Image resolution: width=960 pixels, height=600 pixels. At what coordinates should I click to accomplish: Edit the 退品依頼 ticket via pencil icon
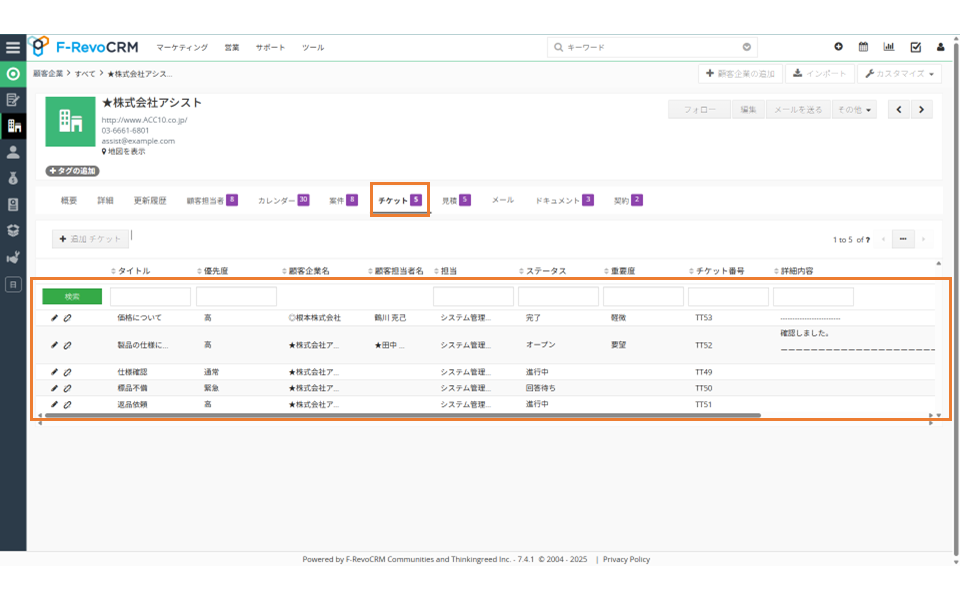[x=54, y=405]
